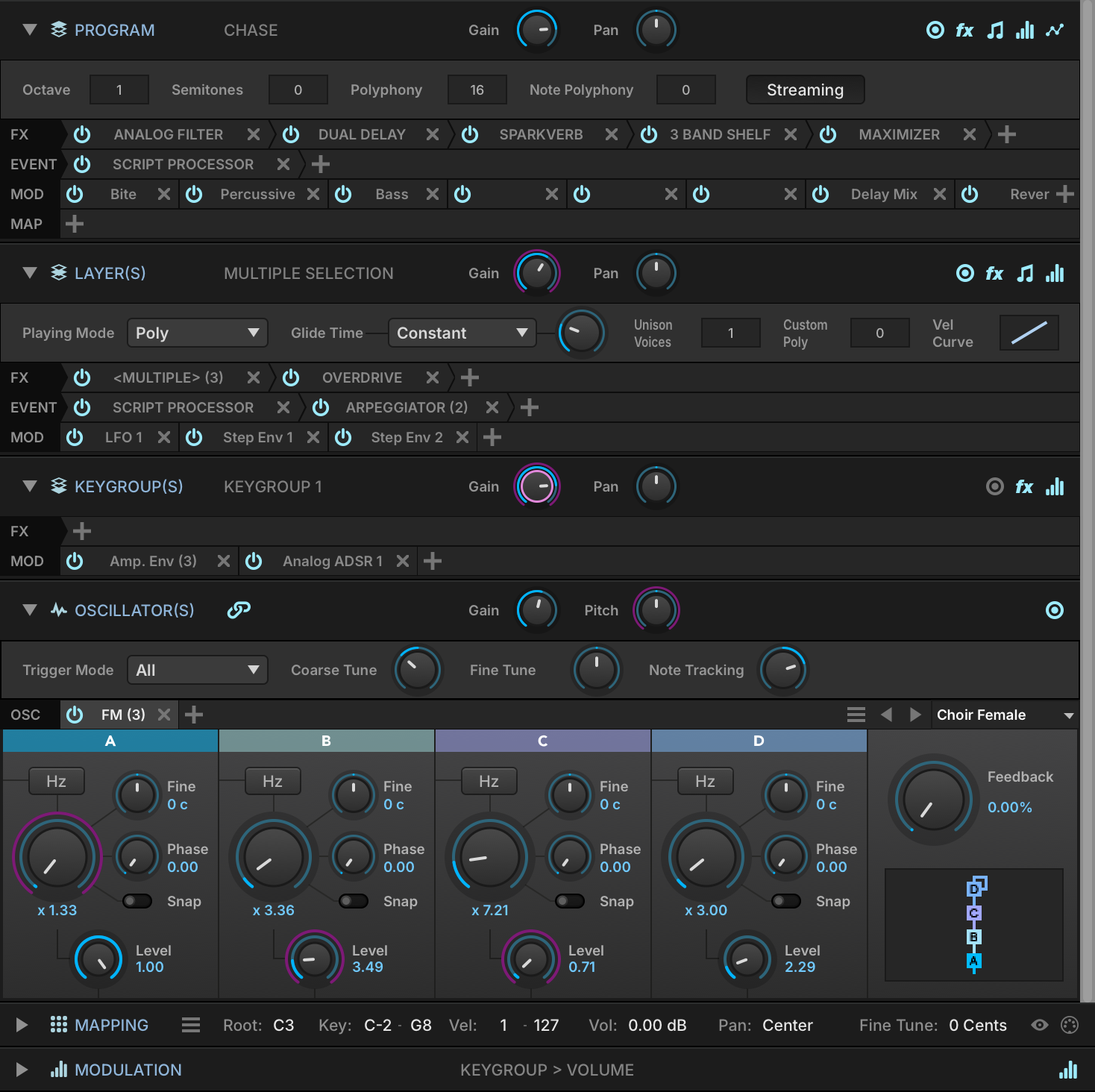The height and width of the screenshot is (1092, 1095).
Task: Open the mapping palette settings icon
Action: click(1070, 1025)
